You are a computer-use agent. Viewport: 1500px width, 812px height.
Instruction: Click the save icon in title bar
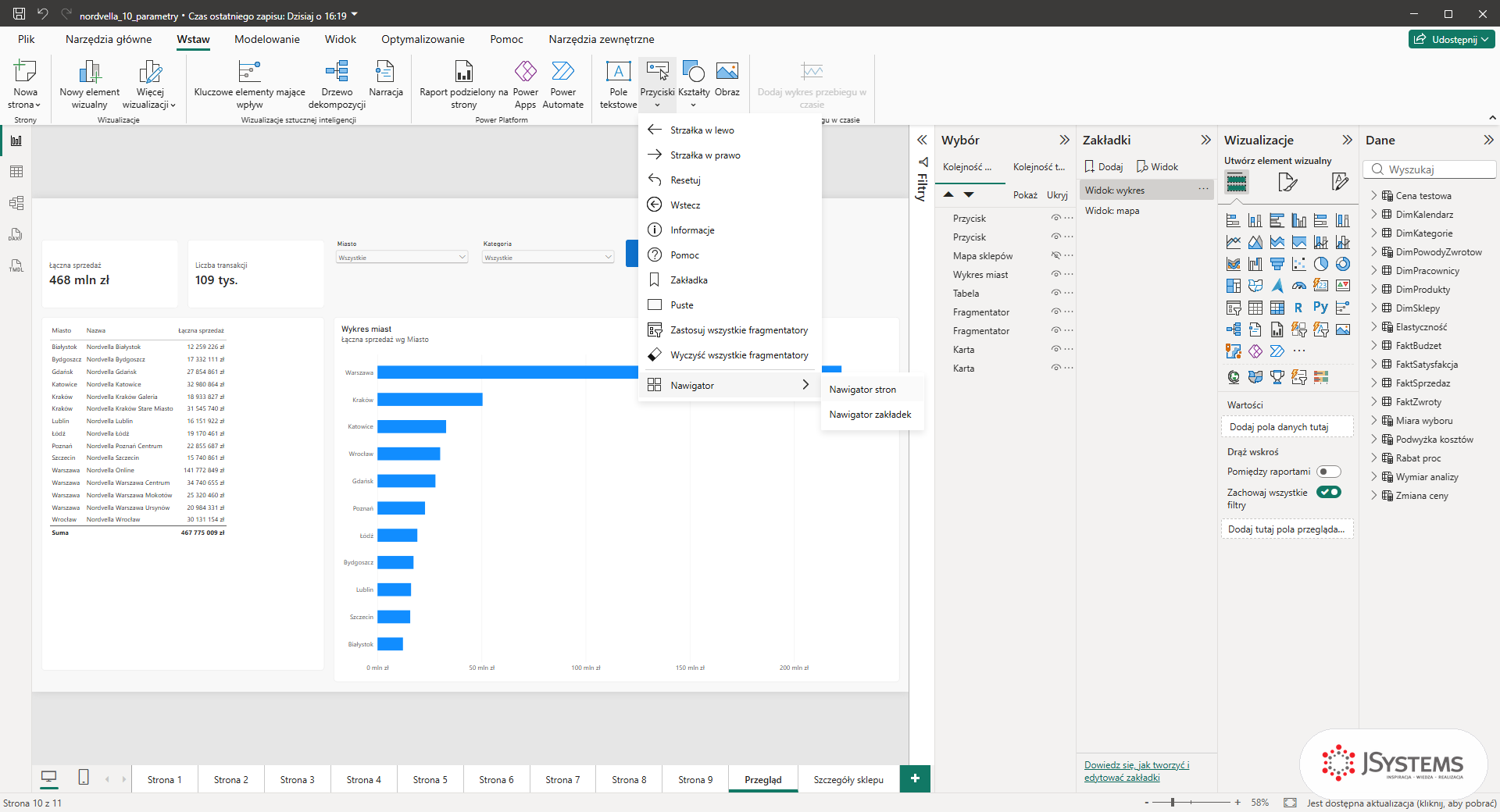[x=19, y=13]
